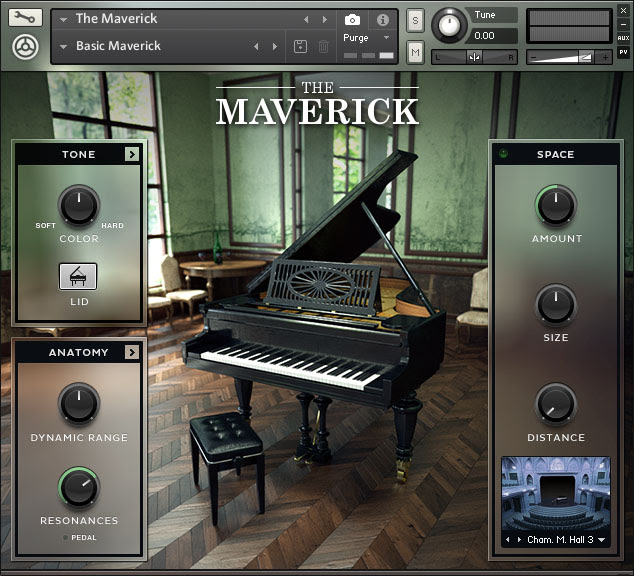Go to next instrument, The Maverick row
The height and width of the screenshot is (576, 634).
tap(324, 19)
